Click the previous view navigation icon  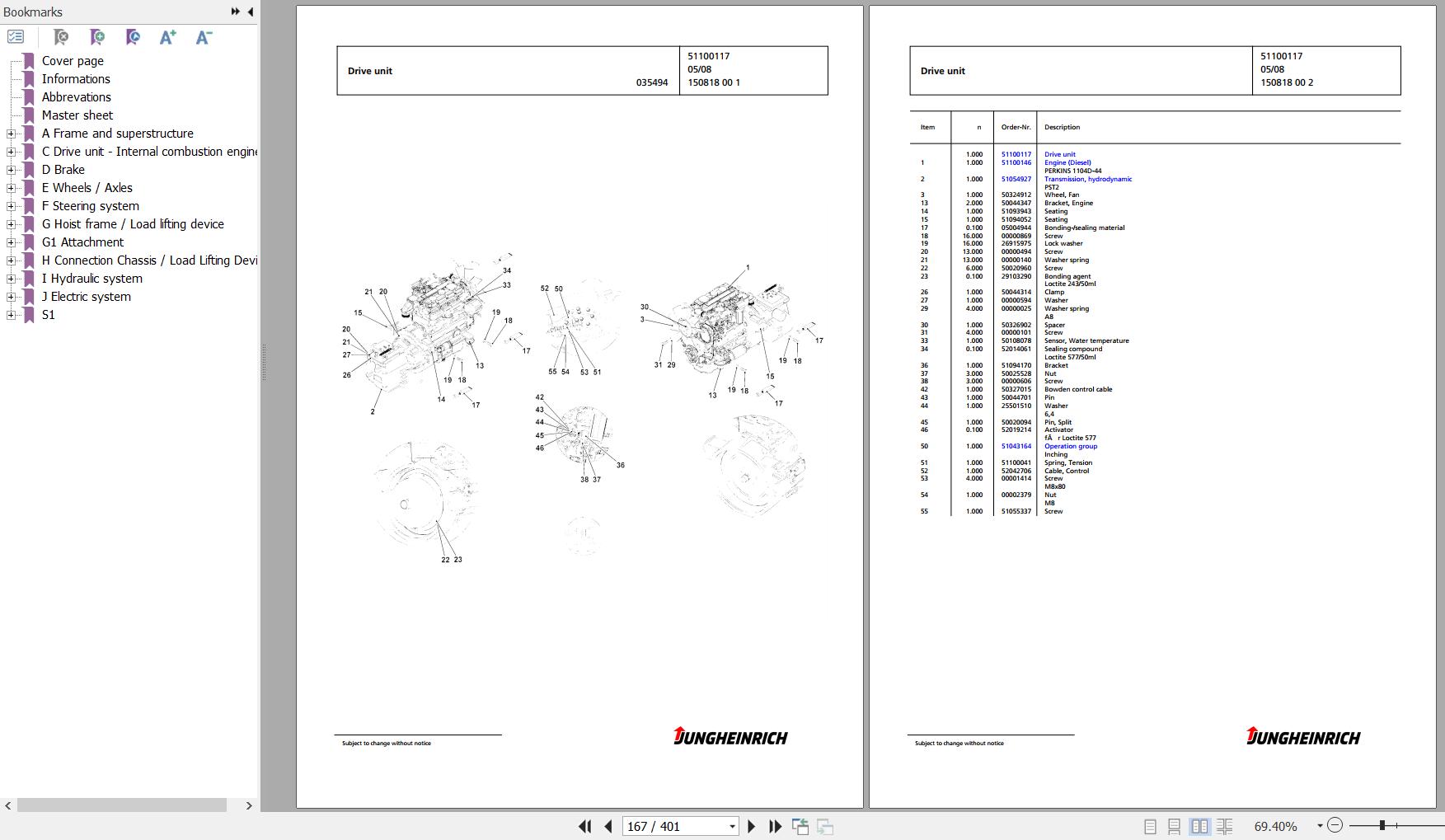tap(800, 826)
